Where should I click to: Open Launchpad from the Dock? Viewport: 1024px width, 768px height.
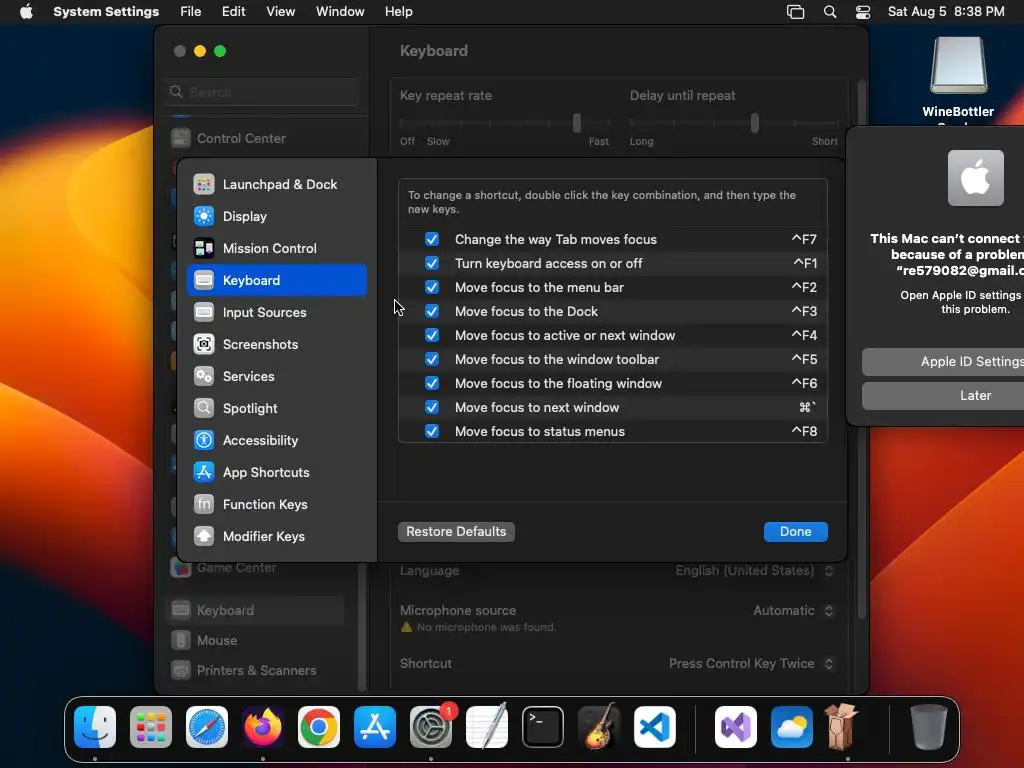[x=151, y=727]
